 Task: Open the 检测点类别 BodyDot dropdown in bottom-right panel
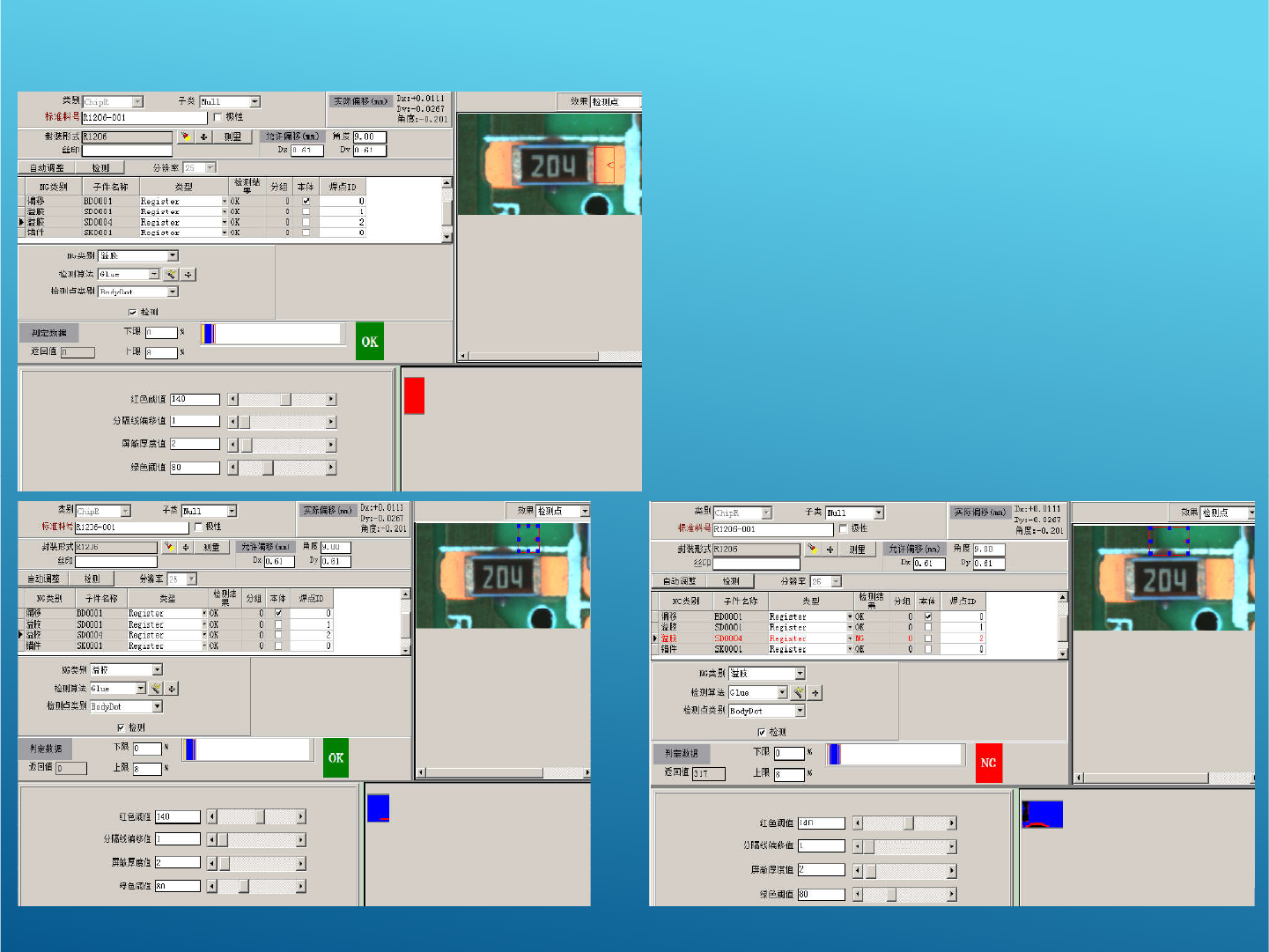click(x=800, y=711)
